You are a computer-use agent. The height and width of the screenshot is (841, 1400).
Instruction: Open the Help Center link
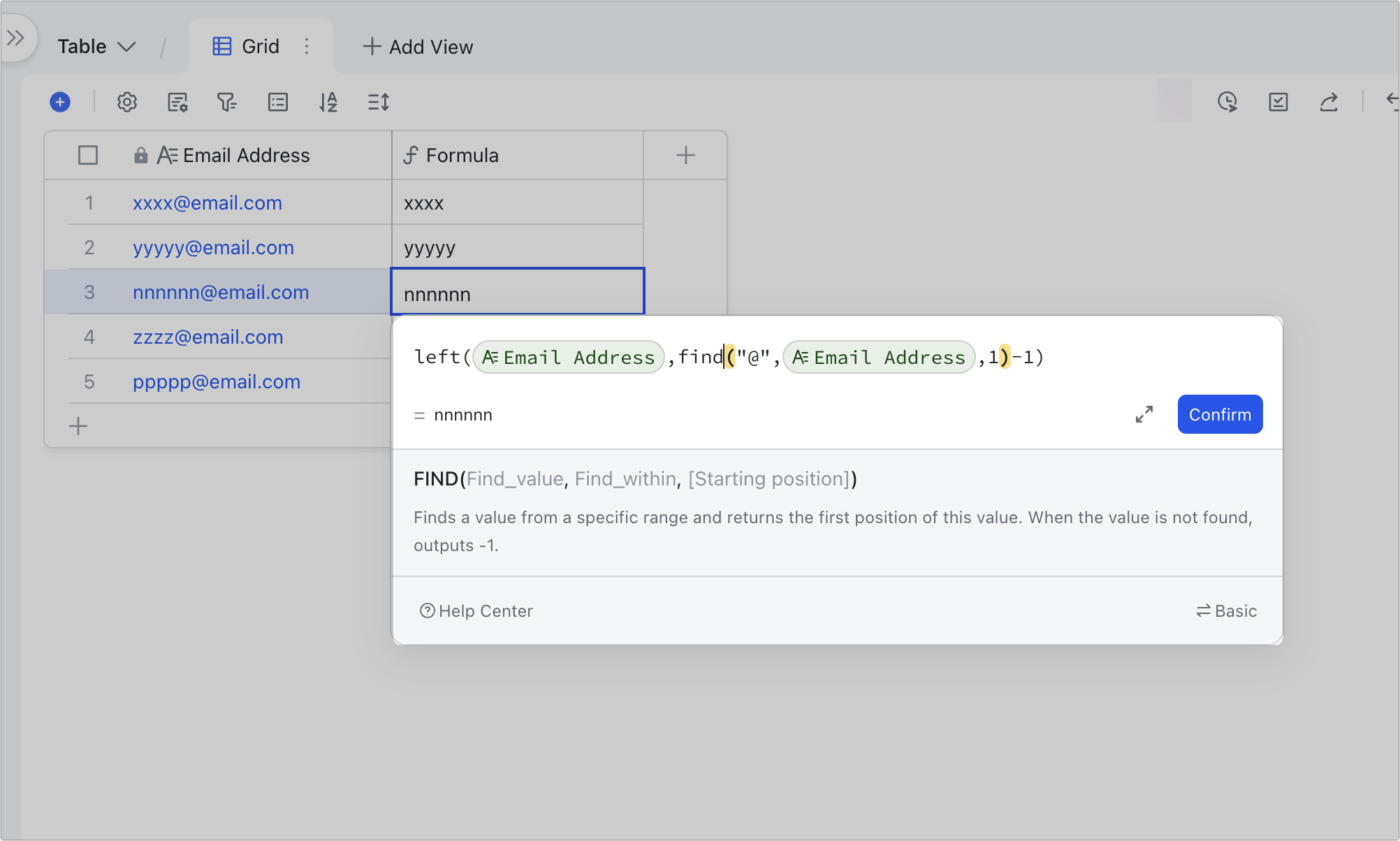(476, 611)
